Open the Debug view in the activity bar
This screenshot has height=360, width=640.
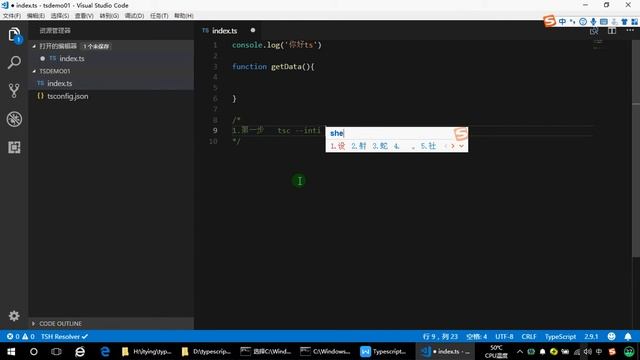[x=14, y=119]
